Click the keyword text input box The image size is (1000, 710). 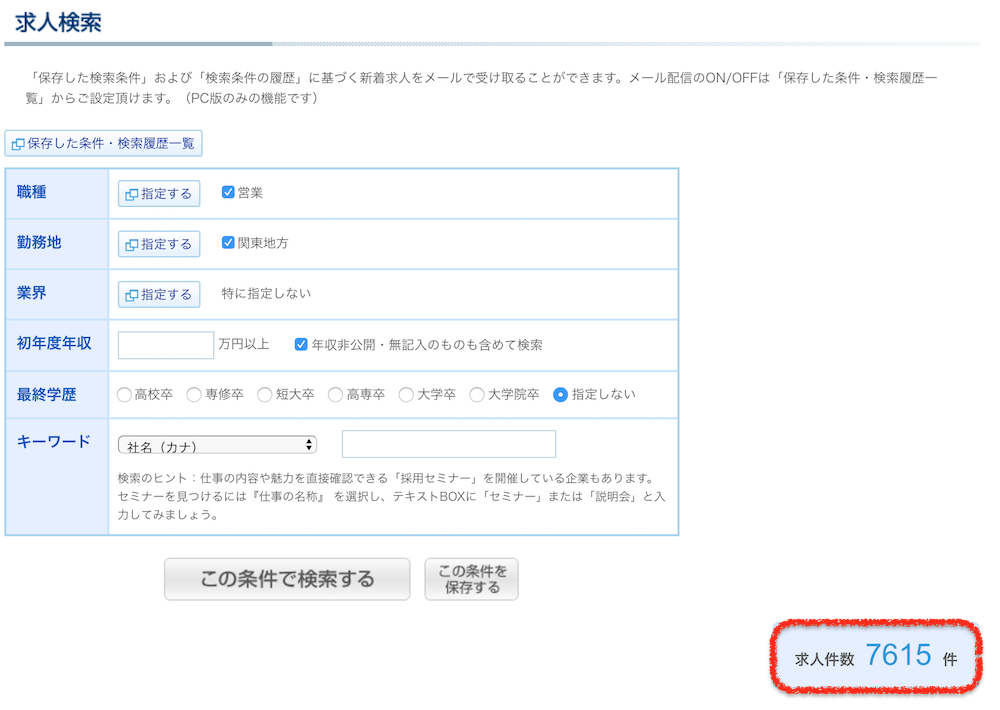pos(448,444)
